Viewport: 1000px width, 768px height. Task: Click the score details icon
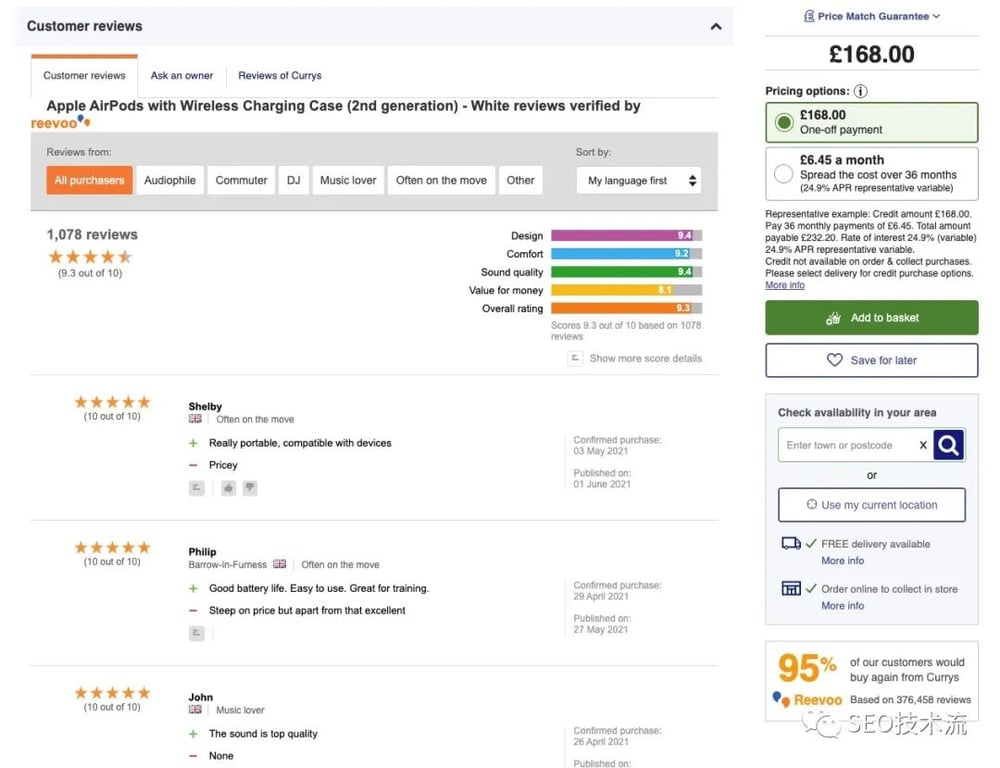coord(575,359)
